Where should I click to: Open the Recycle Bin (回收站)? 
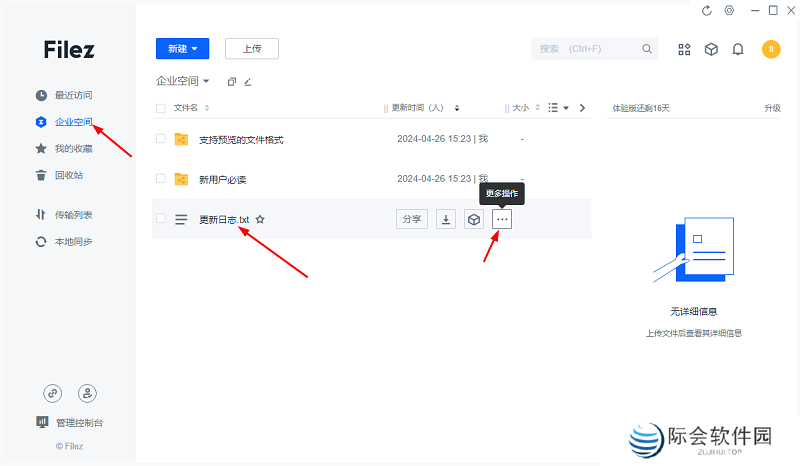point(59,175)
